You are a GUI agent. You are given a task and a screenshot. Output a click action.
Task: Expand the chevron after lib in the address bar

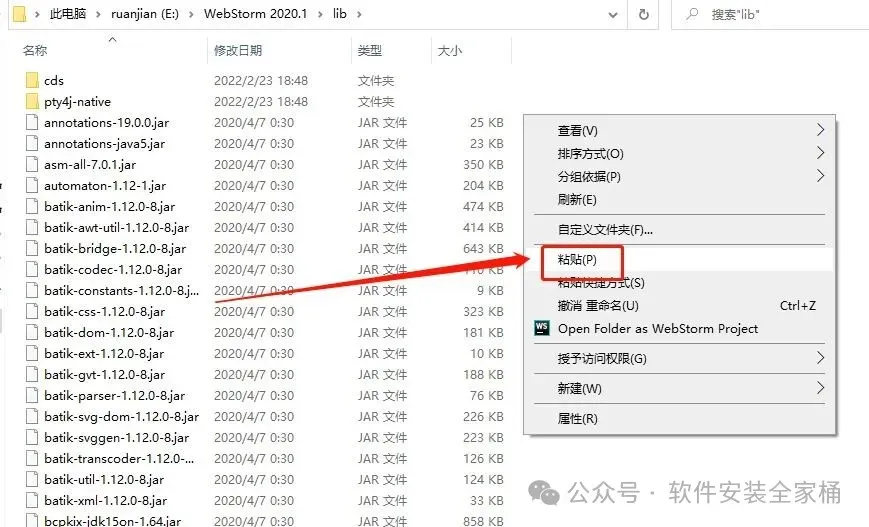click(359, 14)
